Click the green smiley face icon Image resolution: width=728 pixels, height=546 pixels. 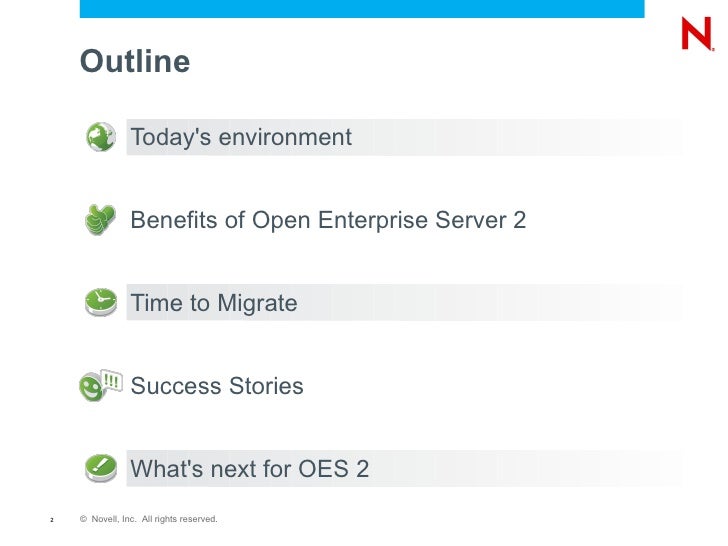pyautogui.click(x=91, y=388)
